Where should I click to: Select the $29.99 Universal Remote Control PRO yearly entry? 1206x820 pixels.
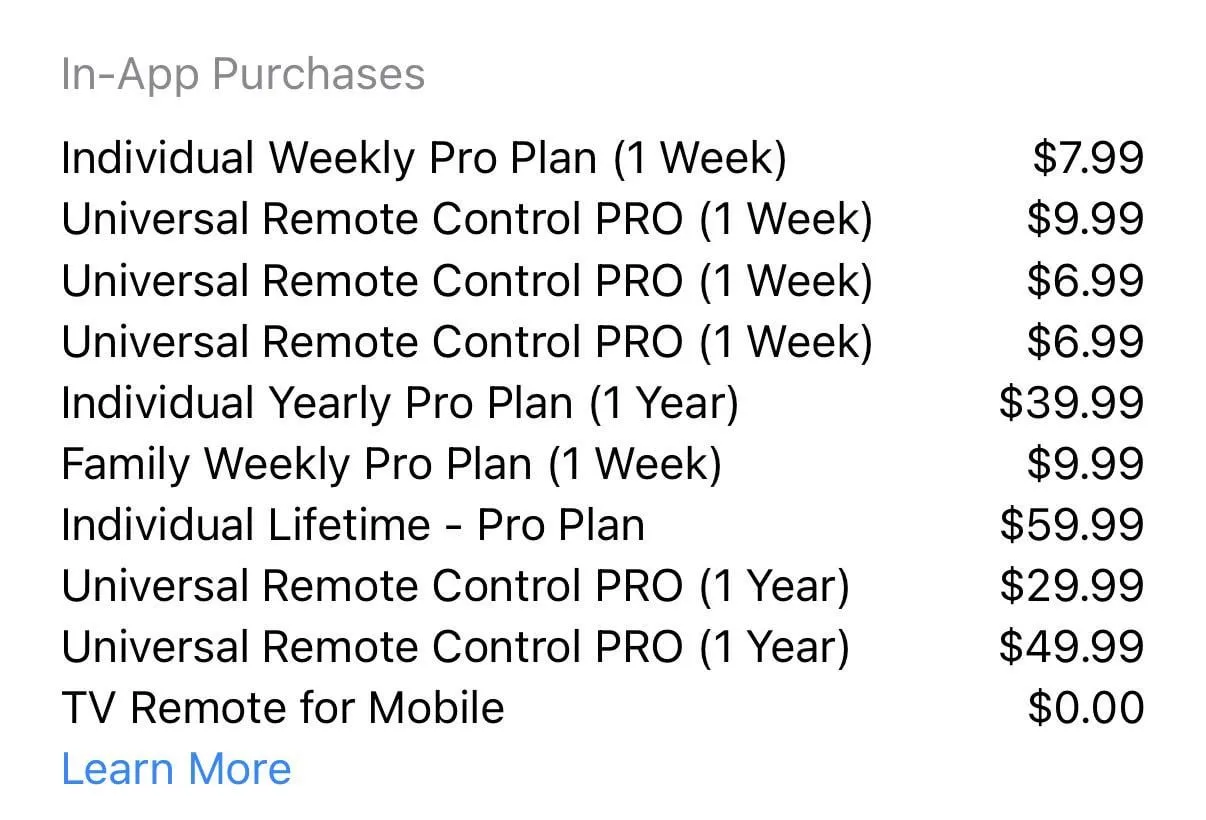coord(455,586)
